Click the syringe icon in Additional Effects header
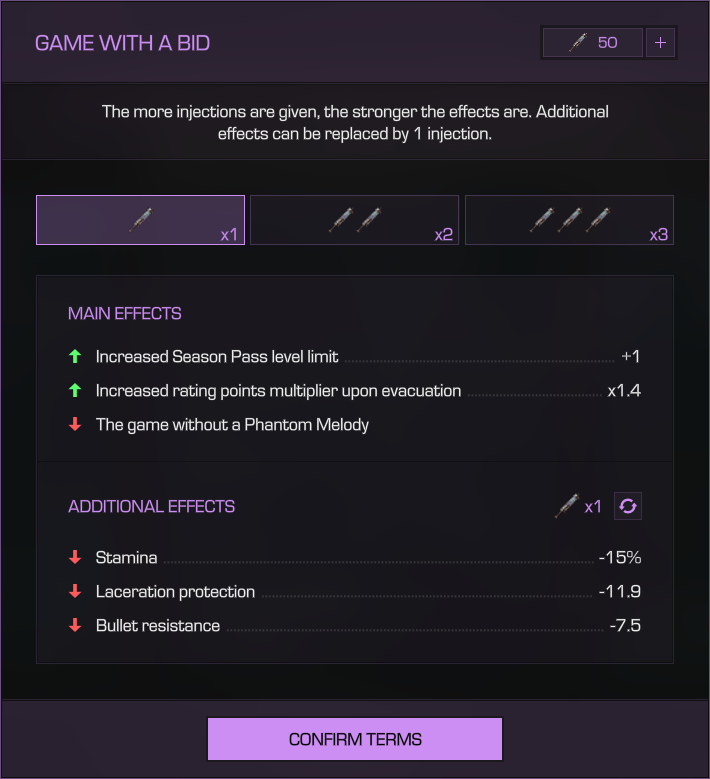Image resolution: width=710 pixels, height=779 pixels. pos(567,506)
